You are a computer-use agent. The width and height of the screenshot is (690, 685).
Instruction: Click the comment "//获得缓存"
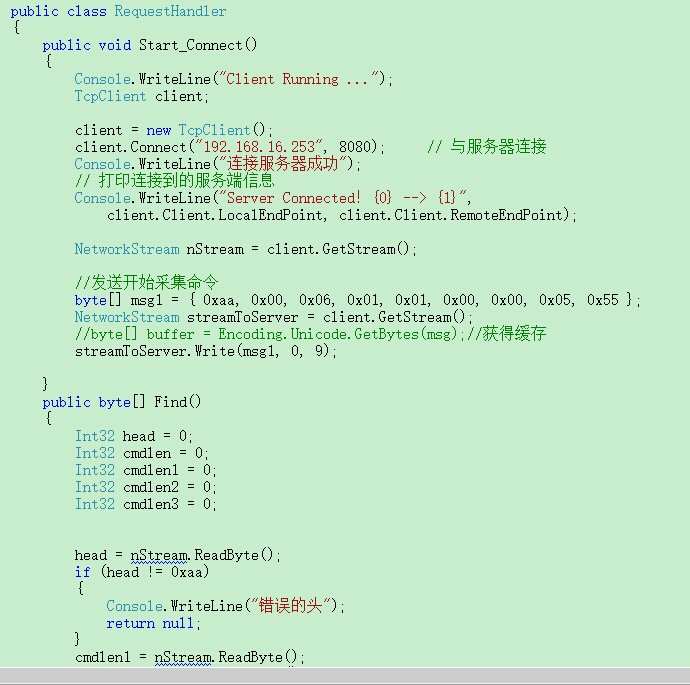tap(506, 333)
